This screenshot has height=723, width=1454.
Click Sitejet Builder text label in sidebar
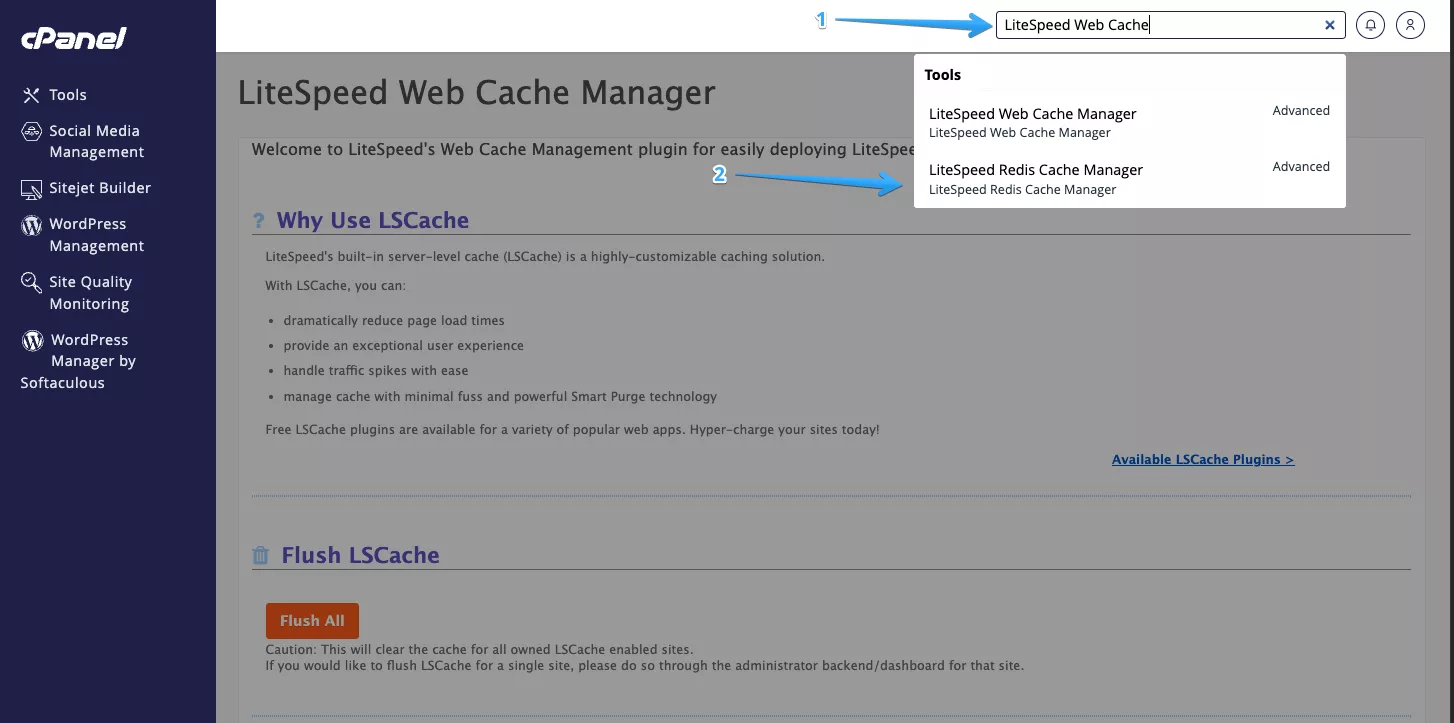click(x=101, y=188)
